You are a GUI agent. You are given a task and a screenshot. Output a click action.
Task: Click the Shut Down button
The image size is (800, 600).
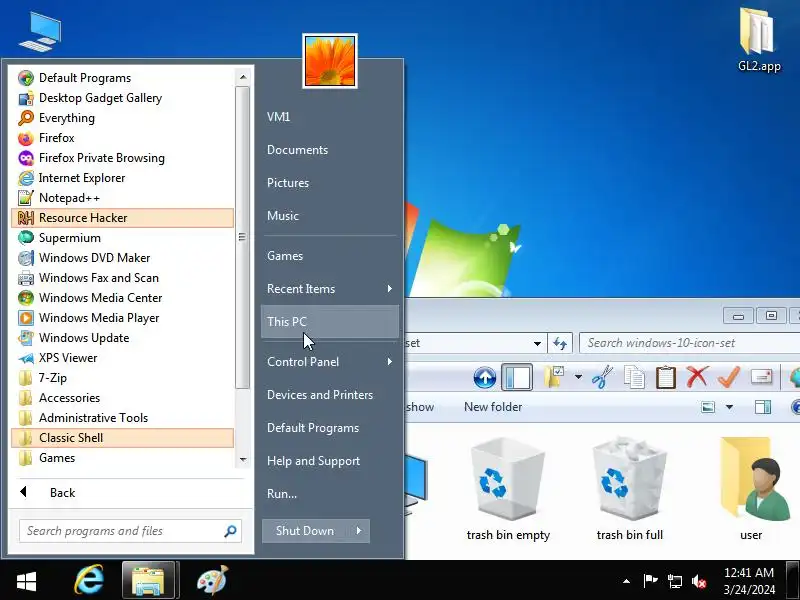tap(305, 531)
